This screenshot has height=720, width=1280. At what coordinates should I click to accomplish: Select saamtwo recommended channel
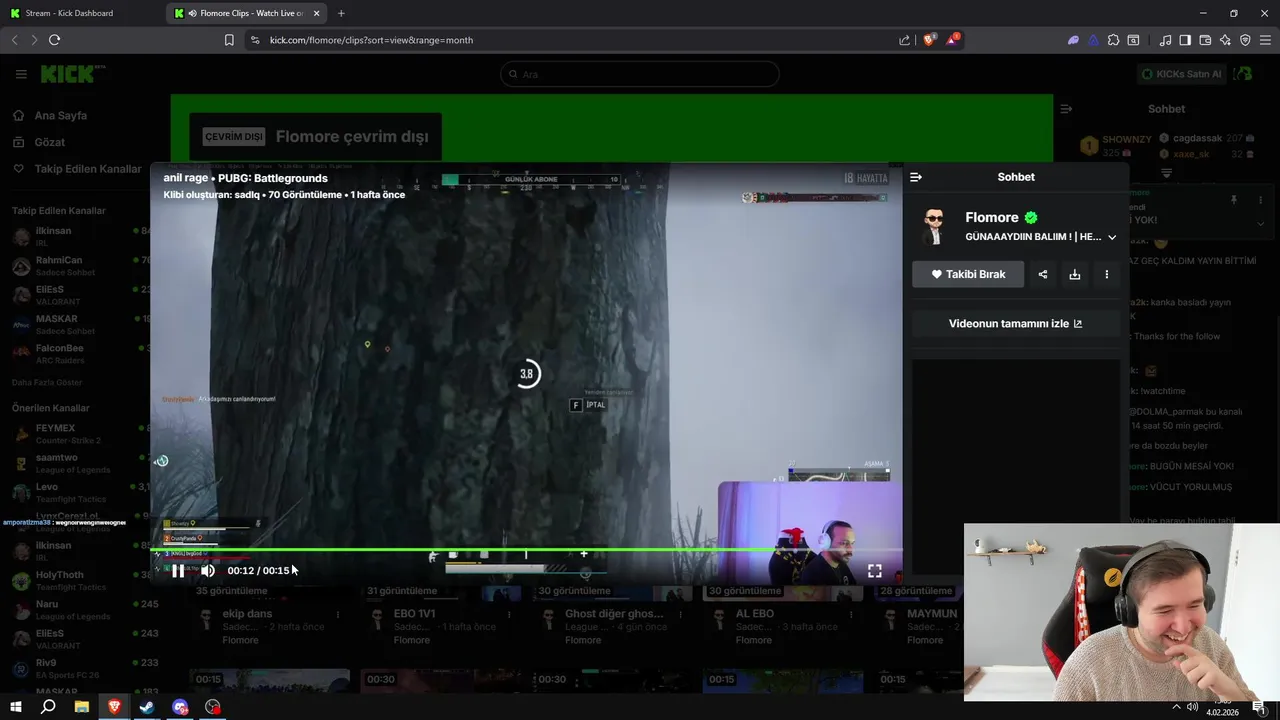tap(75, 463)
